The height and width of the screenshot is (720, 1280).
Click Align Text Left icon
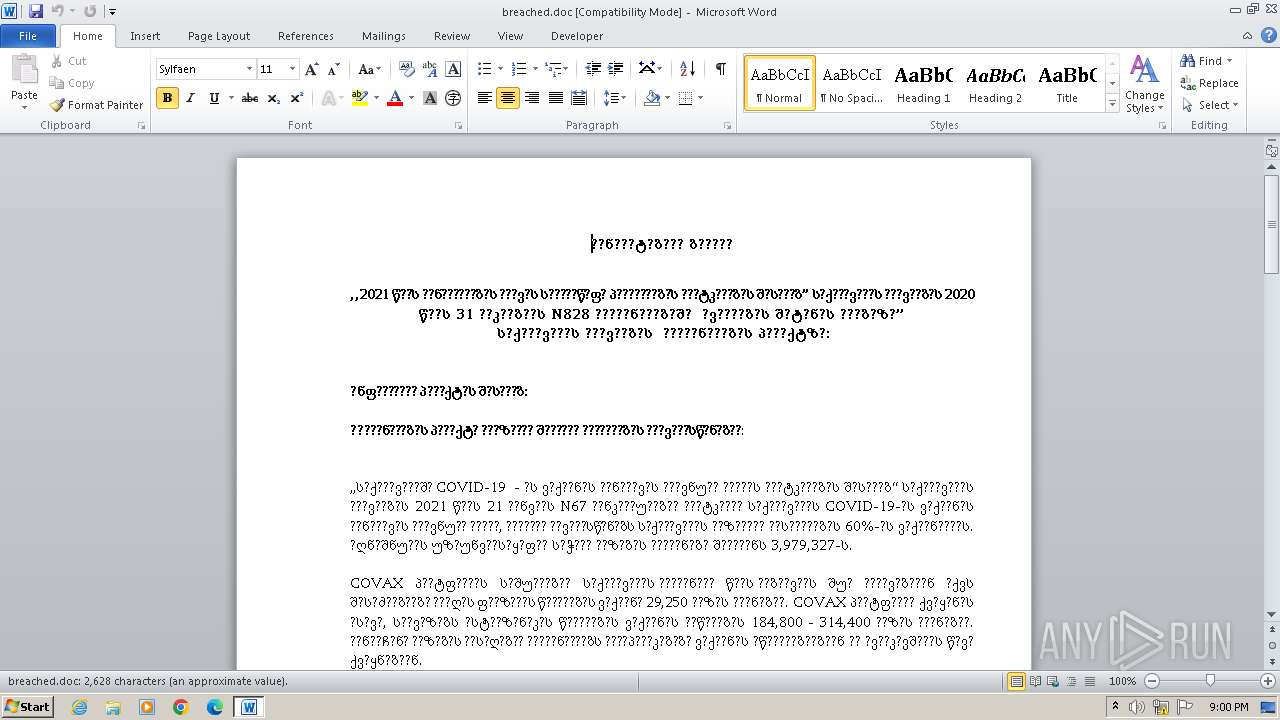tap(485, 98)
